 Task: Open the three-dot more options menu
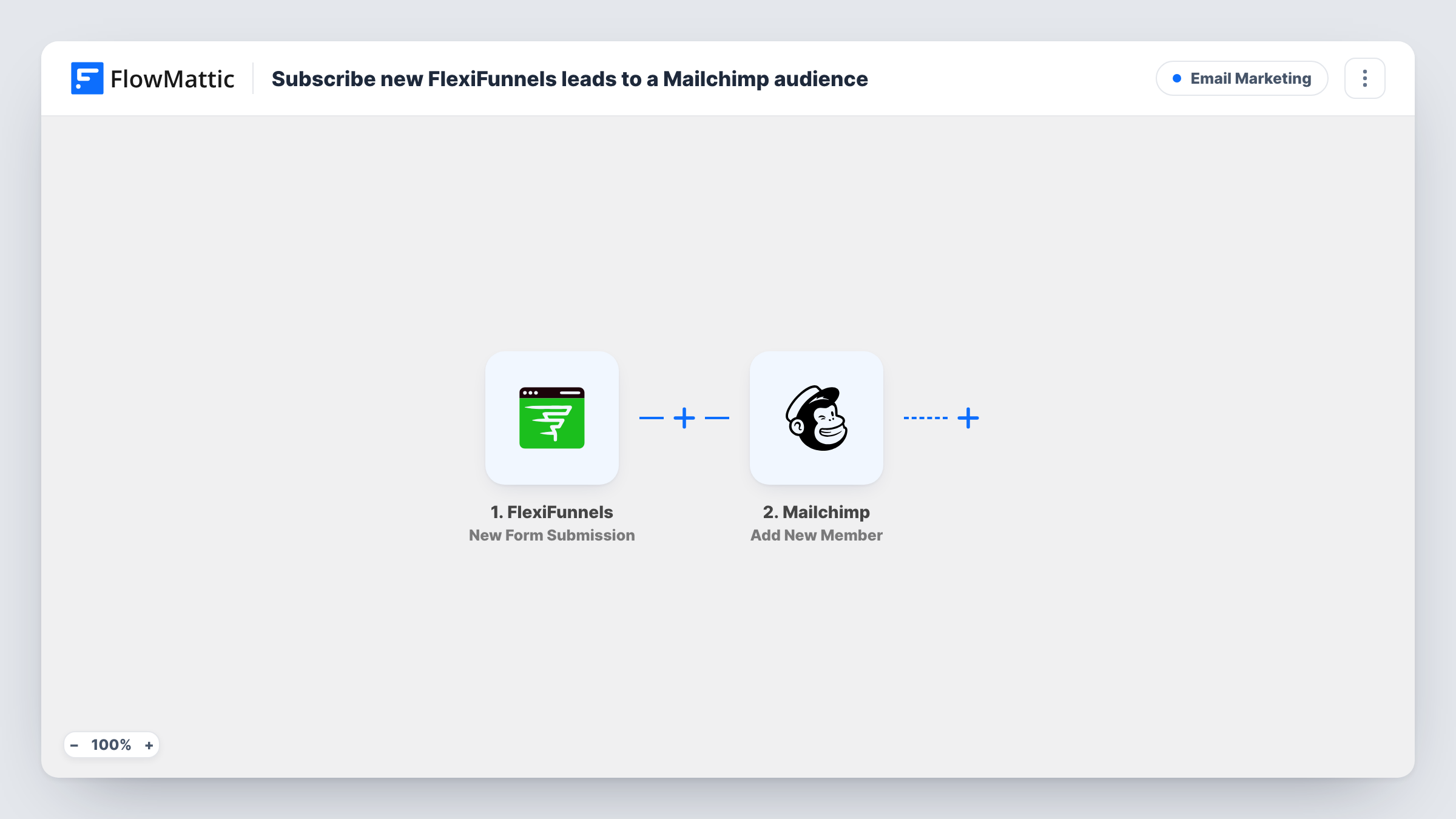click(x=1365, y=78)
